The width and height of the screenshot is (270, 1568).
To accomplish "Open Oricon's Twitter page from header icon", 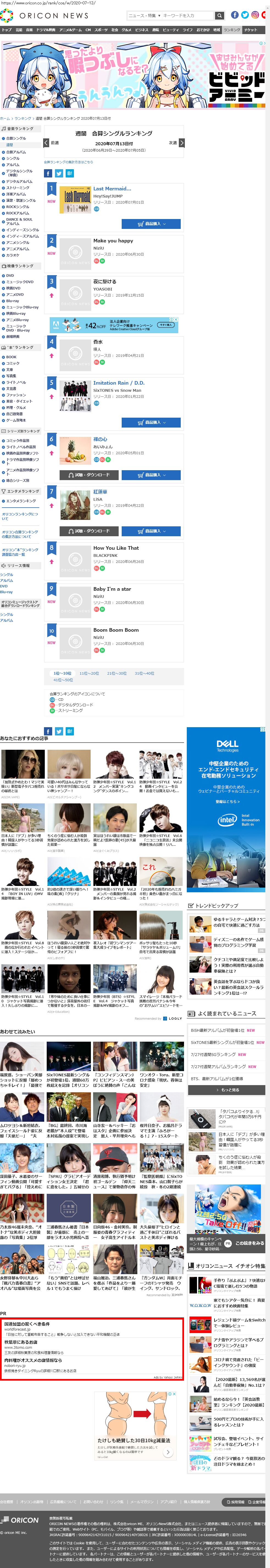I will tap(245, 15).
